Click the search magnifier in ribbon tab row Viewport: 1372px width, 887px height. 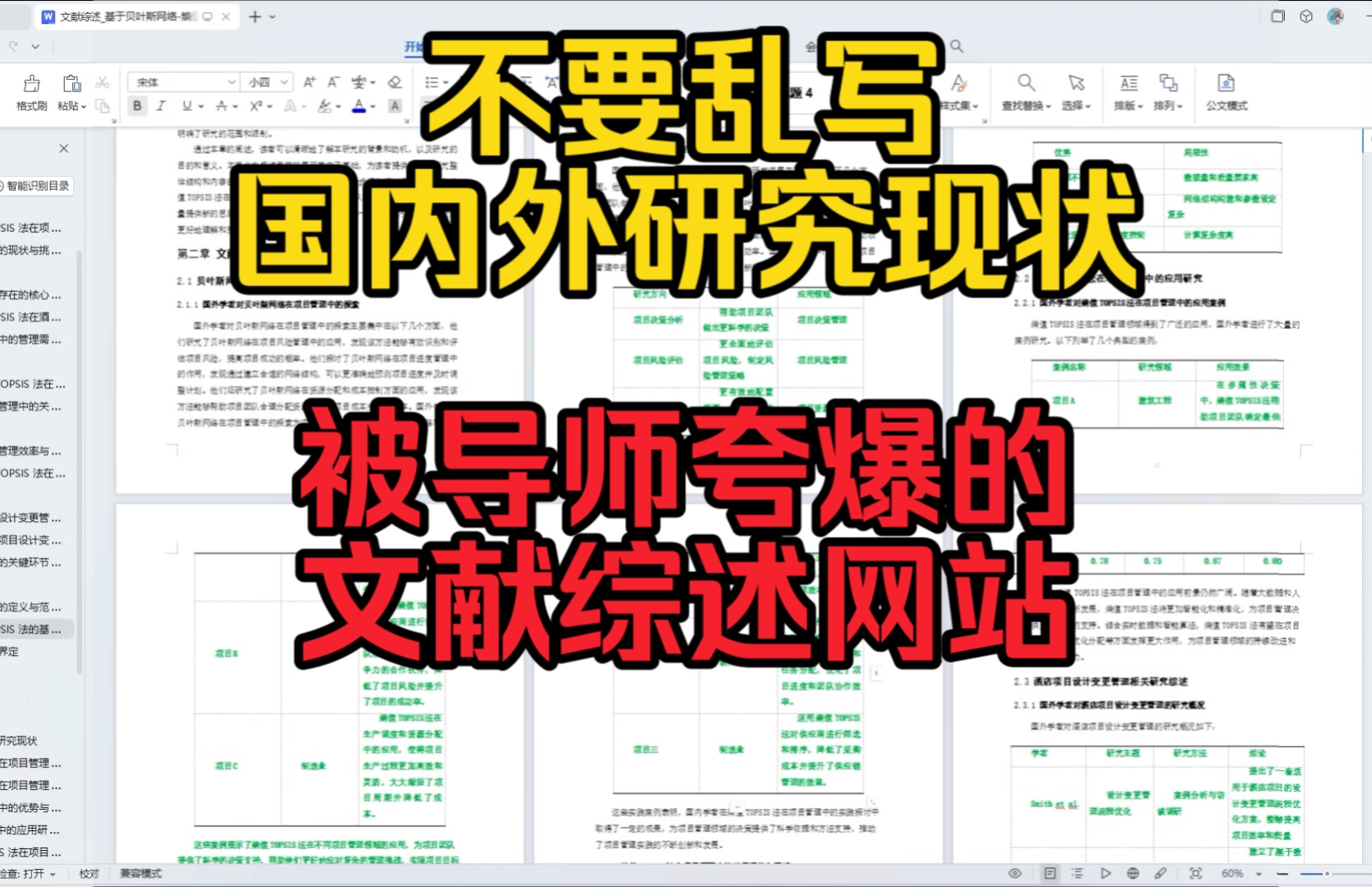[x=957, y=47]
